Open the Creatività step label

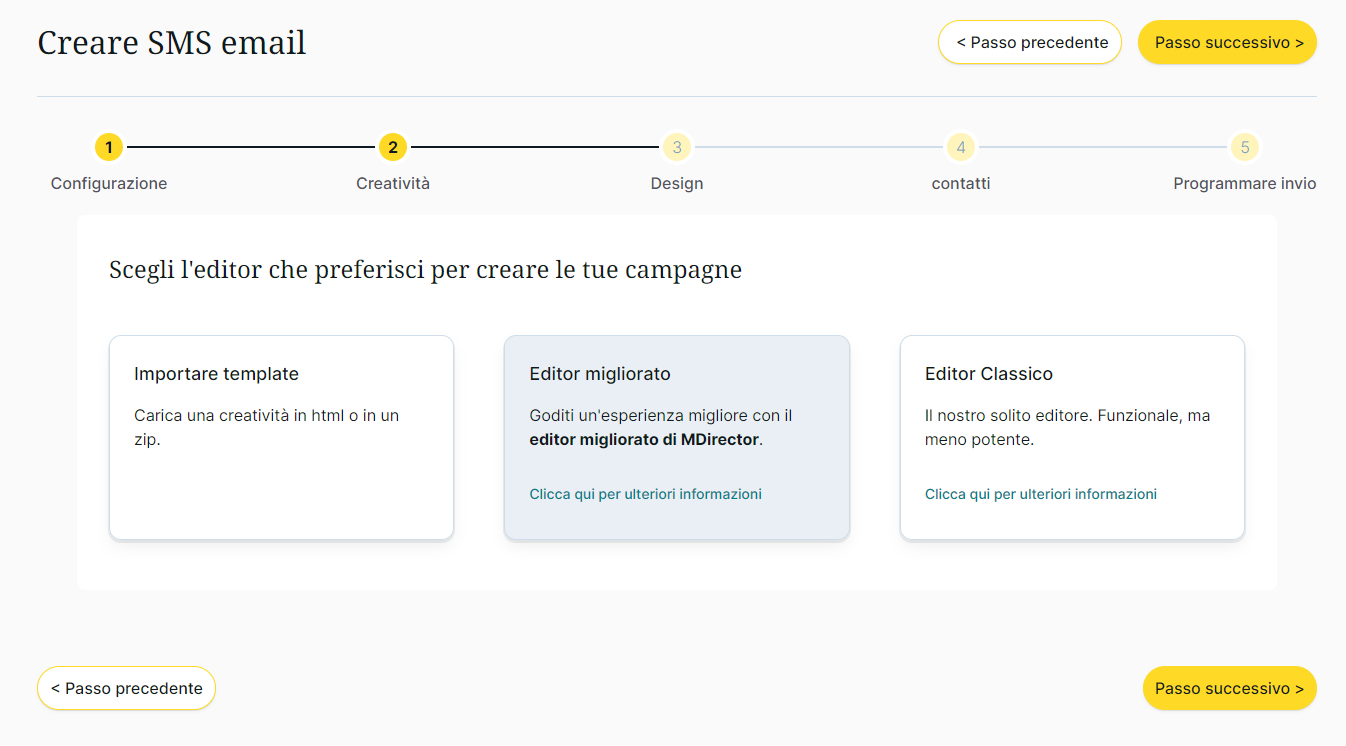pyautogui.click(x=393, y=184)
